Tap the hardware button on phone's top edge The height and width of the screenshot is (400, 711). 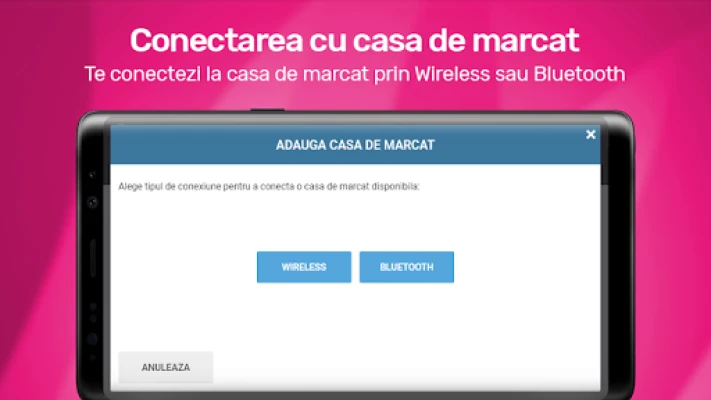click(x=267, y=110)
